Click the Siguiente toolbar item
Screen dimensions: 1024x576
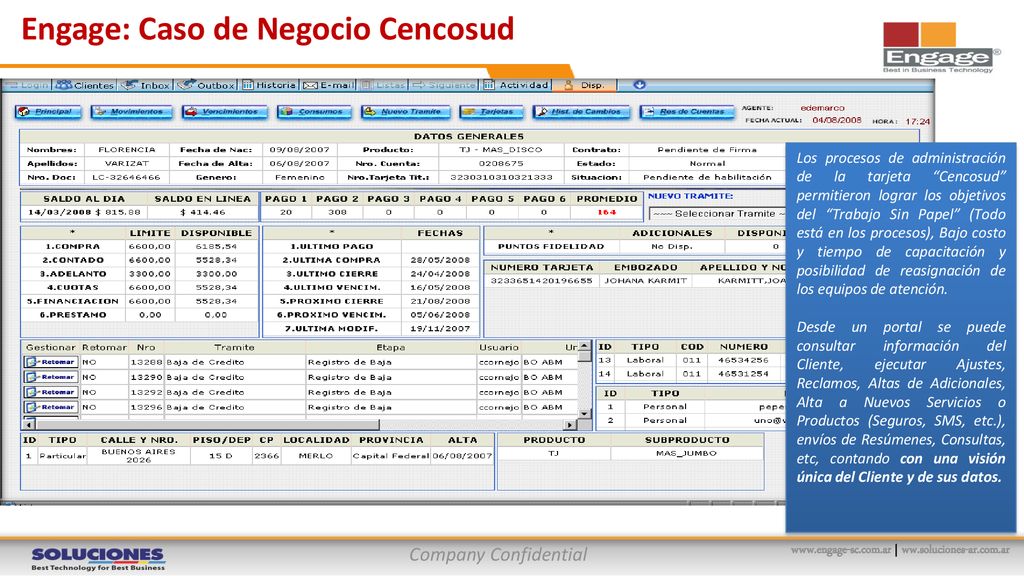click(444, 85)
